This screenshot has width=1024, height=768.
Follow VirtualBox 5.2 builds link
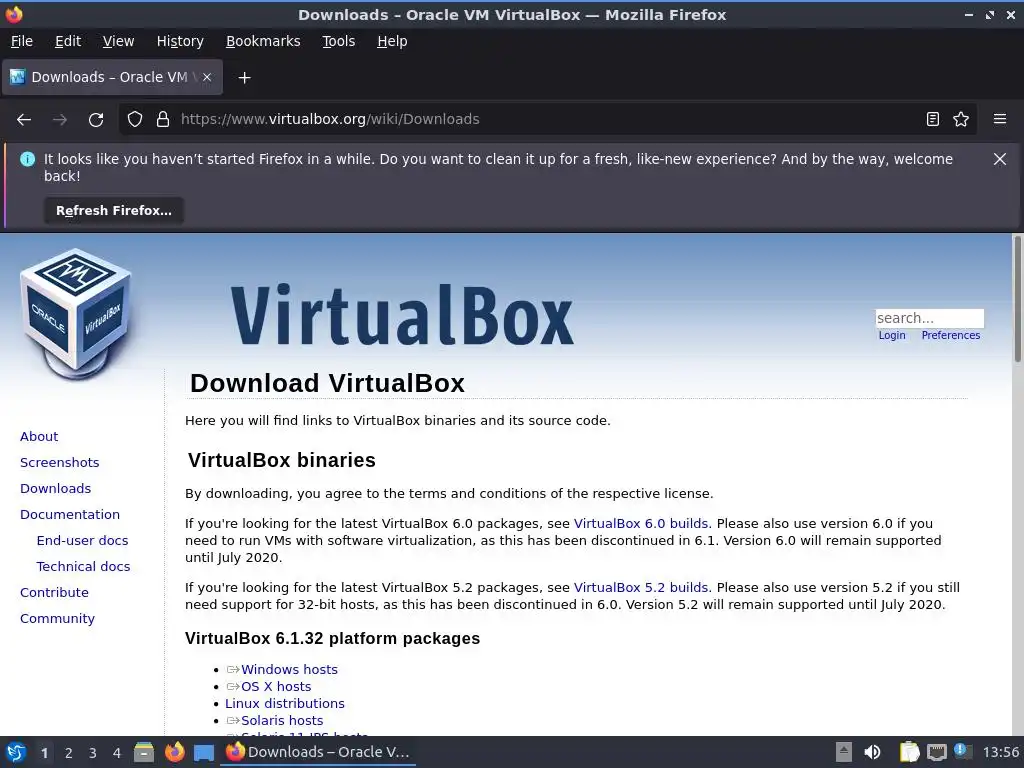tap(643, 588)
